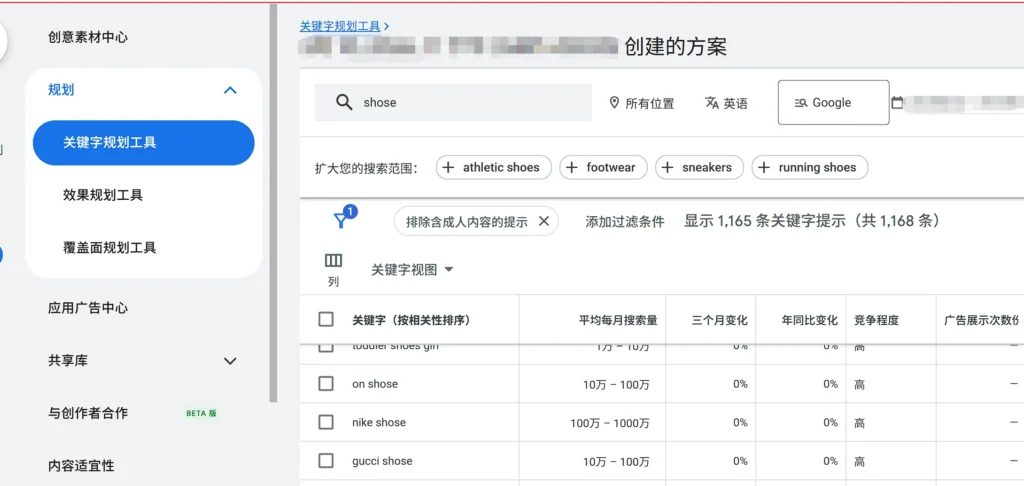Open 效果规划工具 in sidebar
Screen dimensions: 1024x486
click(103, 195)
